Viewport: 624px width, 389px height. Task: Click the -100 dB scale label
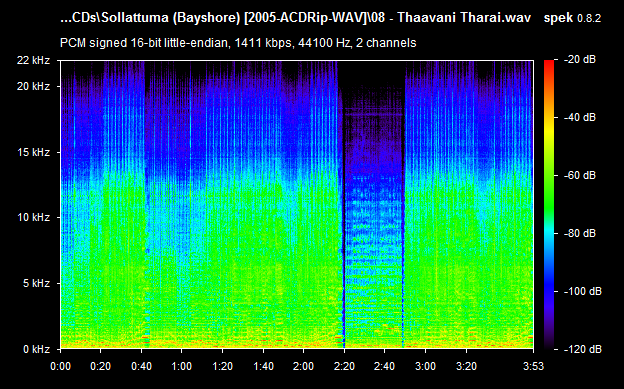click(583, 291)
